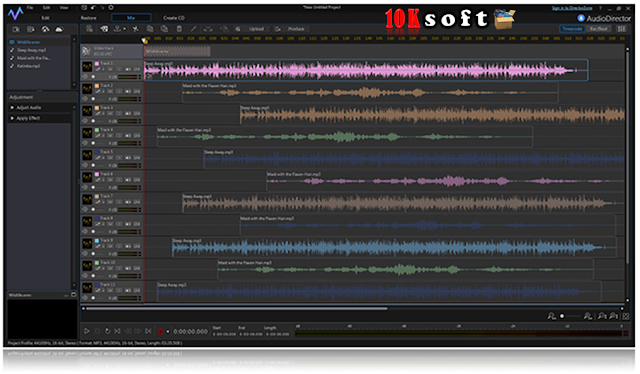Open the File menu

tap(30, 8)
